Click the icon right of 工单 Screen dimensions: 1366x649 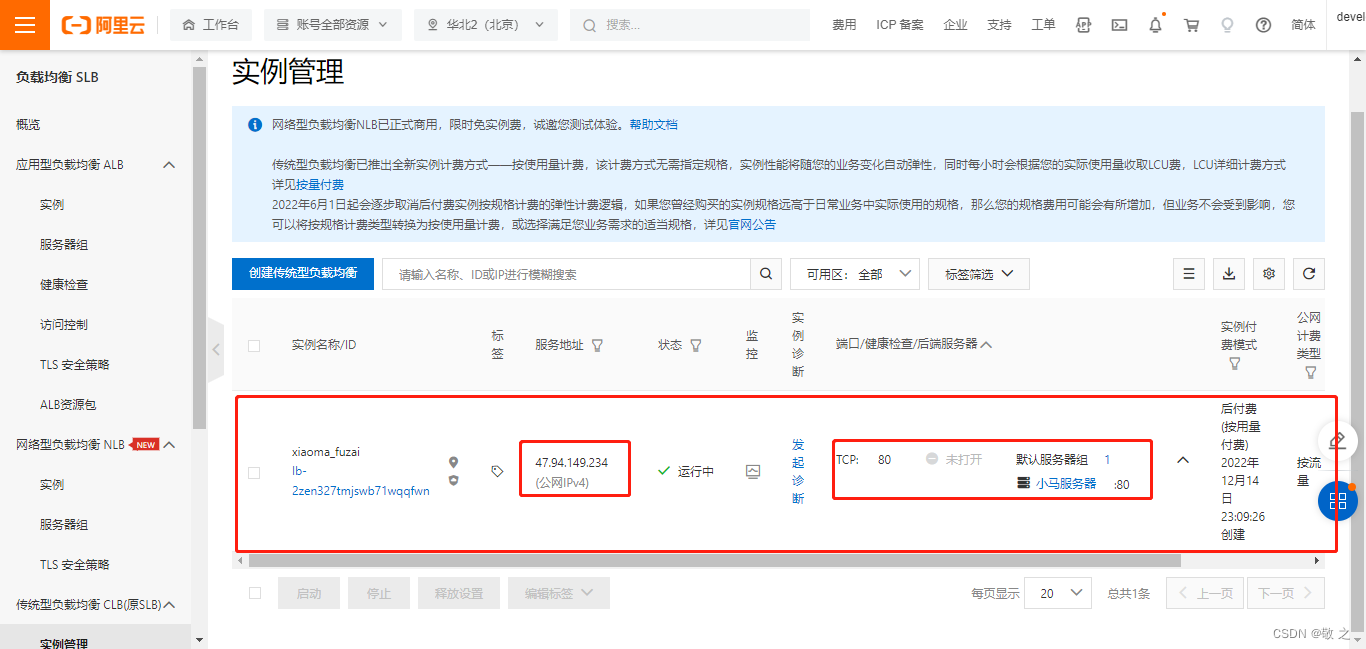click(x=1083, y=25)
